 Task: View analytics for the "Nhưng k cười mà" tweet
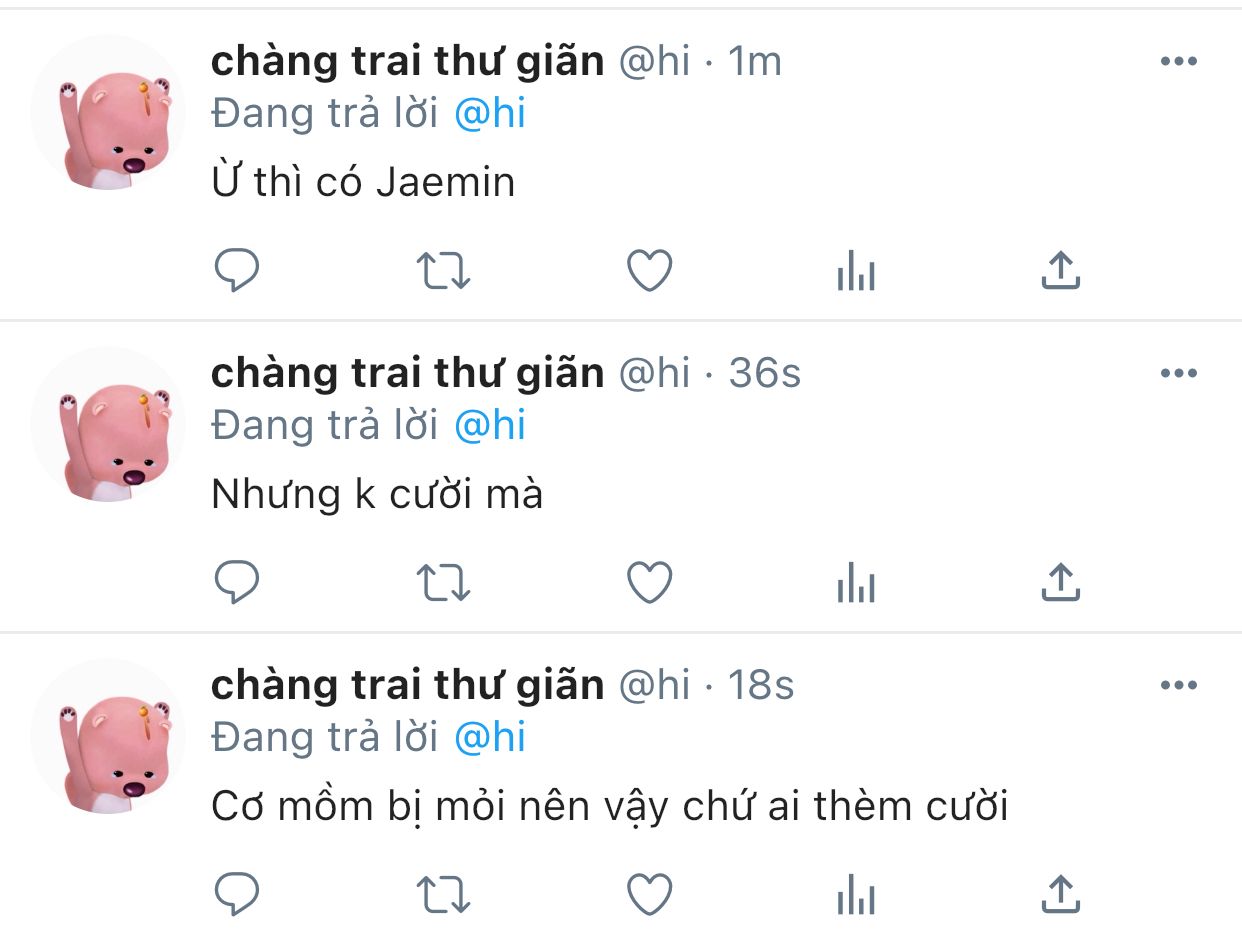856,582
